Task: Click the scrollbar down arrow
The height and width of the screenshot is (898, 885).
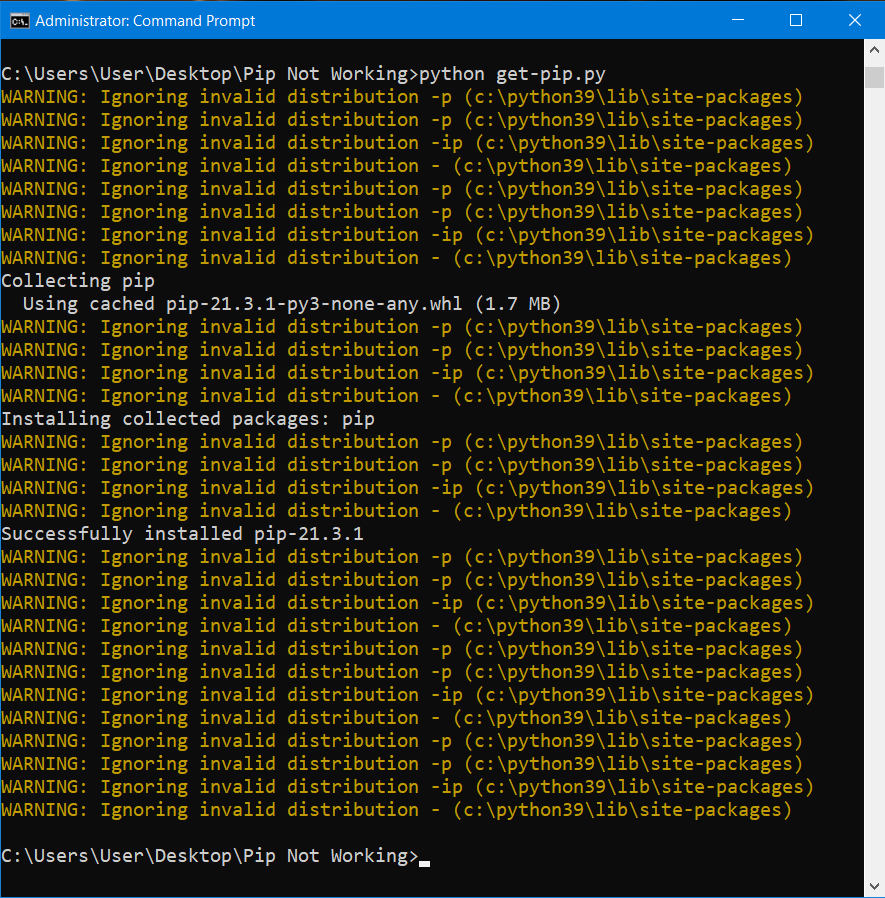Action: [x=873, y=884]
